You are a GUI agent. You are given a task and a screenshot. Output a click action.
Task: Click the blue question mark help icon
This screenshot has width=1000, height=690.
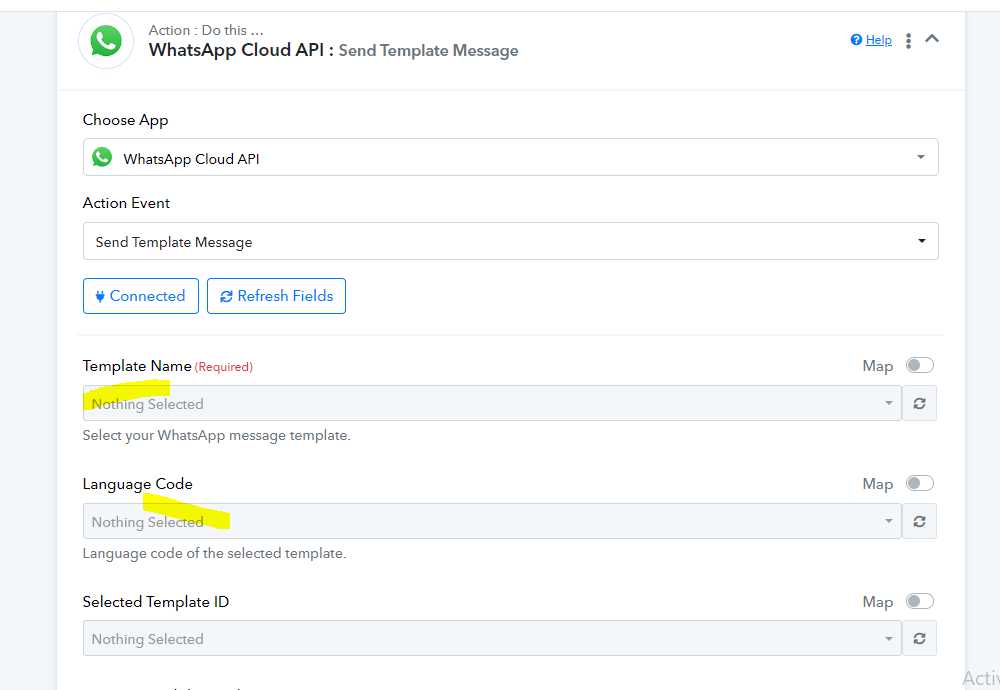[857, 40]
